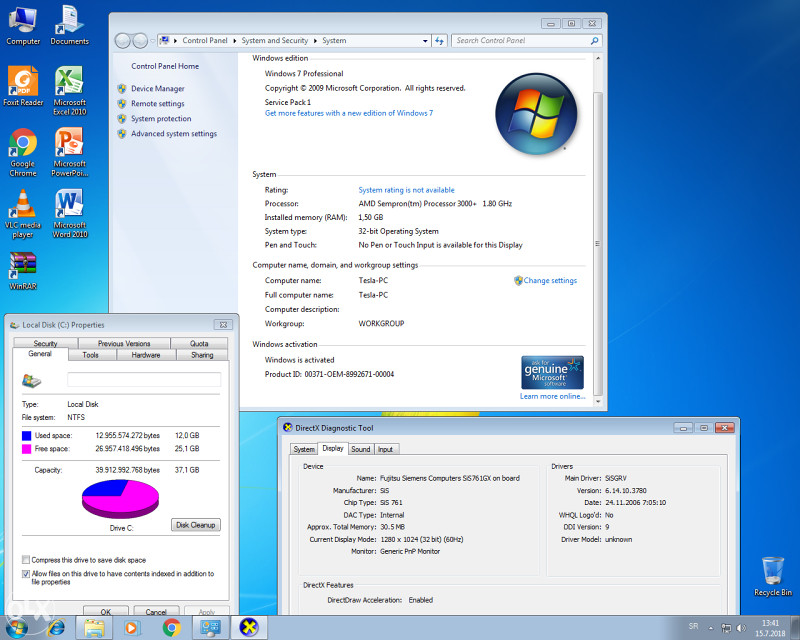The height and width of the screenshot is (640, 800).
Task: Click the SR language indicator
Action: point(693,626)
